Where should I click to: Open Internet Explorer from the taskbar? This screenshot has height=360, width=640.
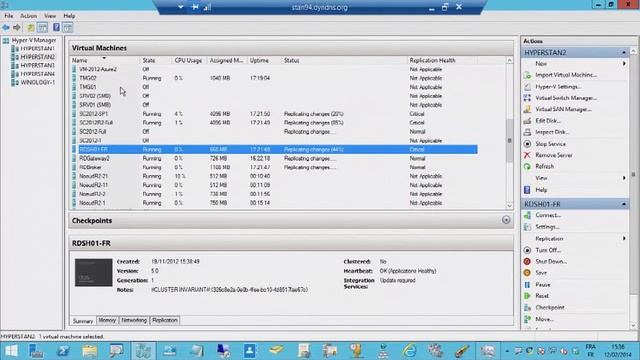click(x=409, y=351)
